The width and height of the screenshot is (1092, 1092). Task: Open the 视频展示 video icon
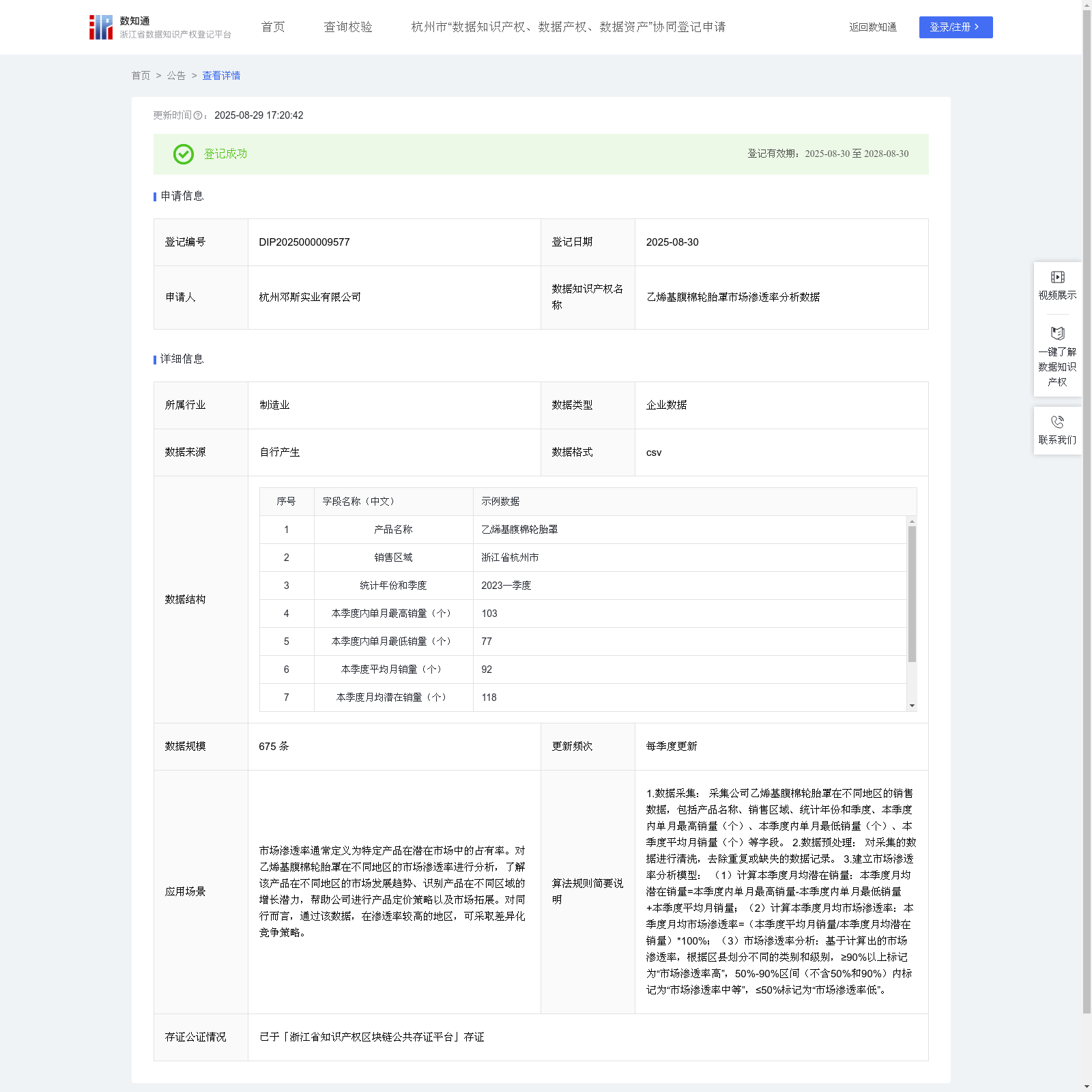tap(1057, 277)
